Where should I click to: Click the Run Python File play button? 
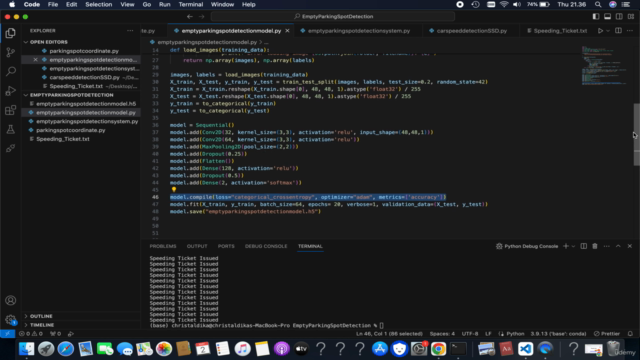(x=600, y=31)
